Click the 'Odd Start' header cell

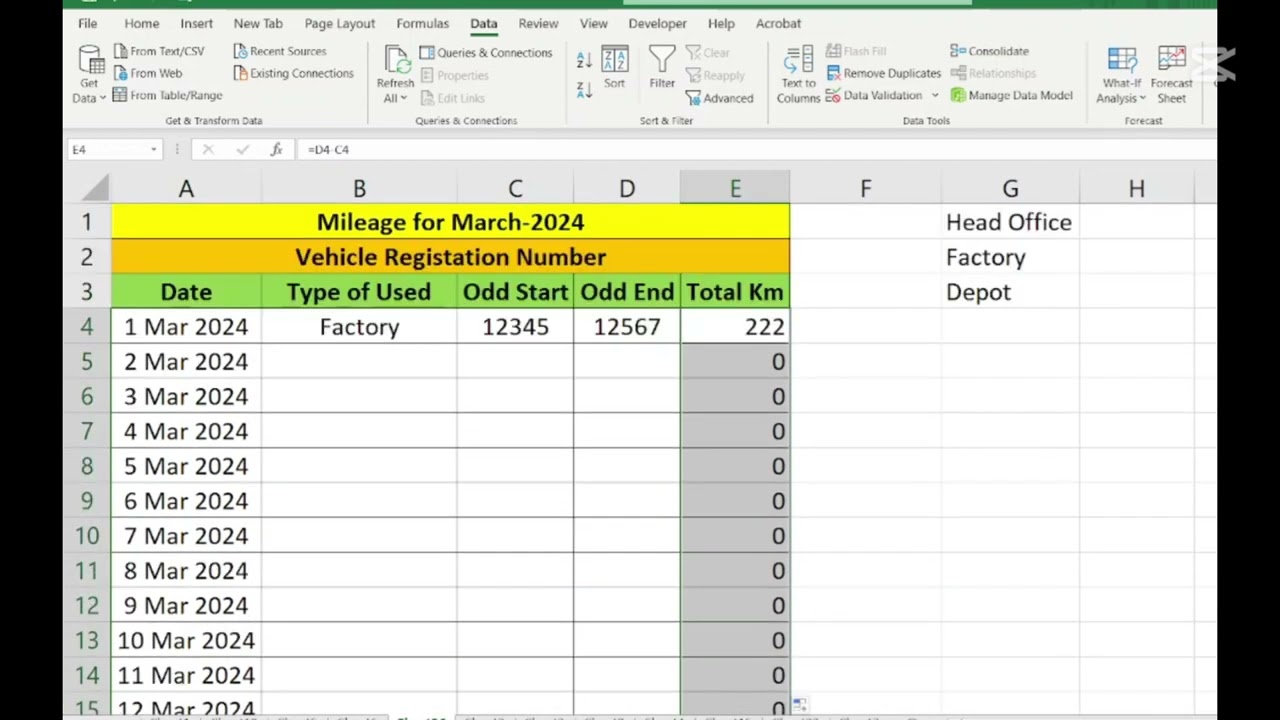515,292
